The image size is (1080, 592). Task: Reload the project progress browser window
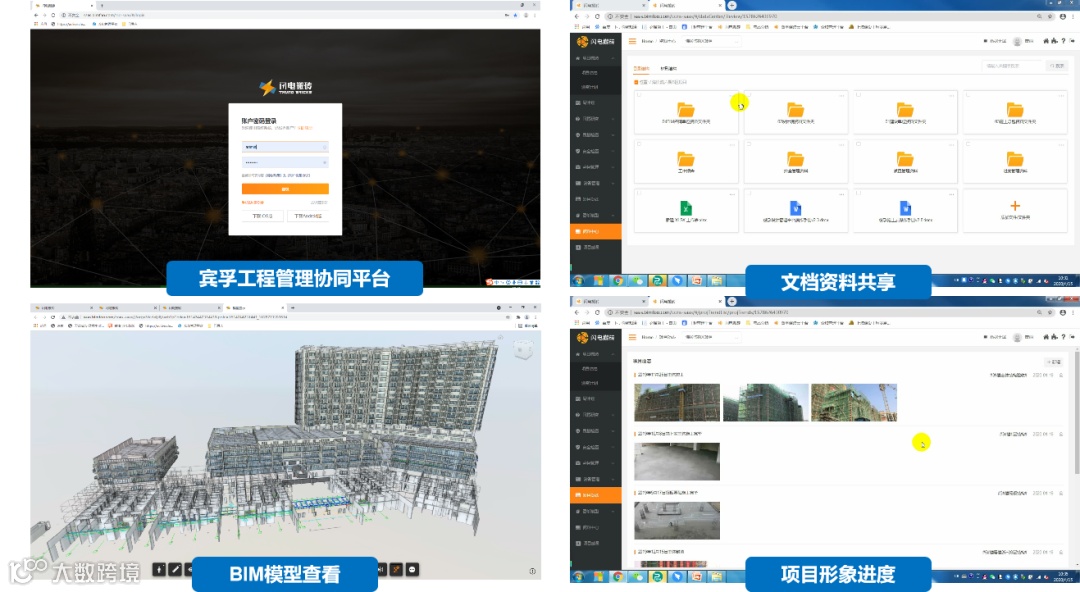597,312
